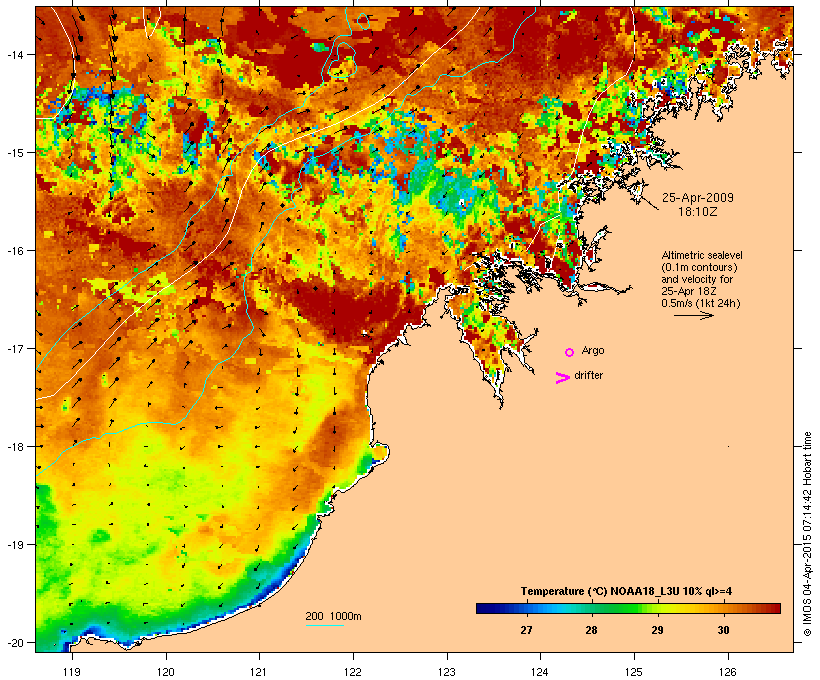Click the '200 1000m' depth label
The width and height of the screenshot is (820, 680).
[333, 616]
